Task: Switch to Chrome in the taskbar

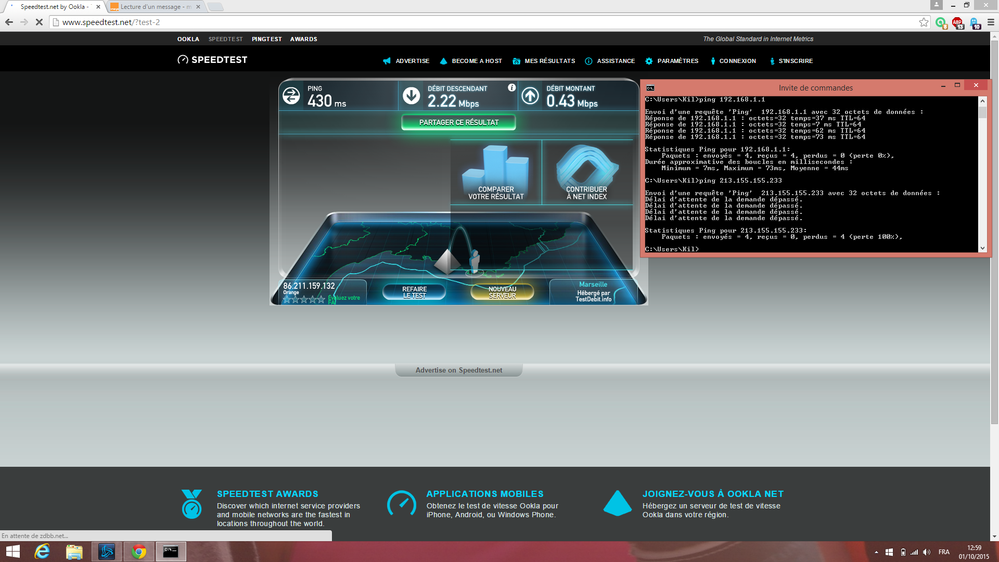Action: pyautogui.click(x=138, y=552)
